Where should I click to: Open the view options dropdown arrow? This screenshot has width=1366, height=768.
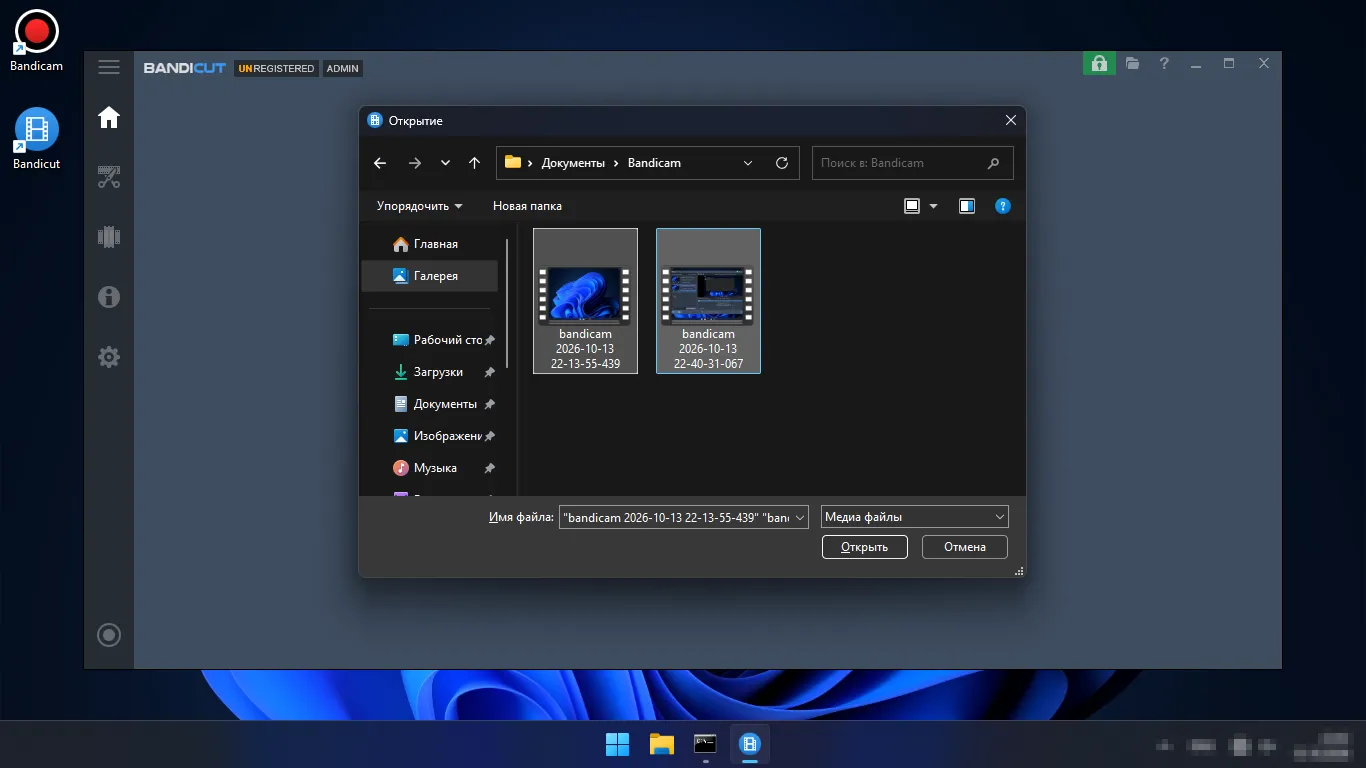click(x=934, y=206)
